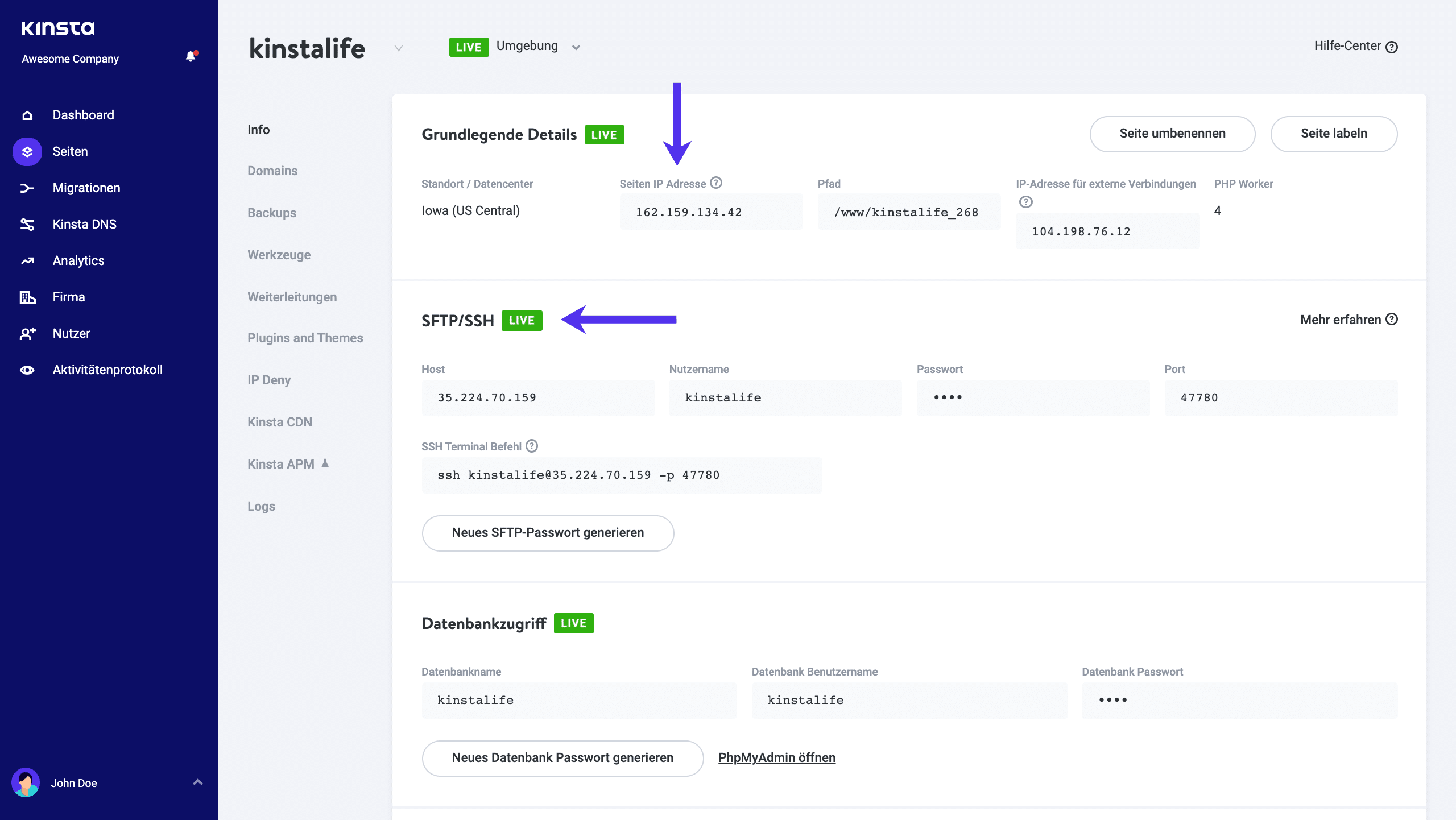This screenshot has width=1456, height=820.
Task: Click the Host address field
Action: pos(538,397)
